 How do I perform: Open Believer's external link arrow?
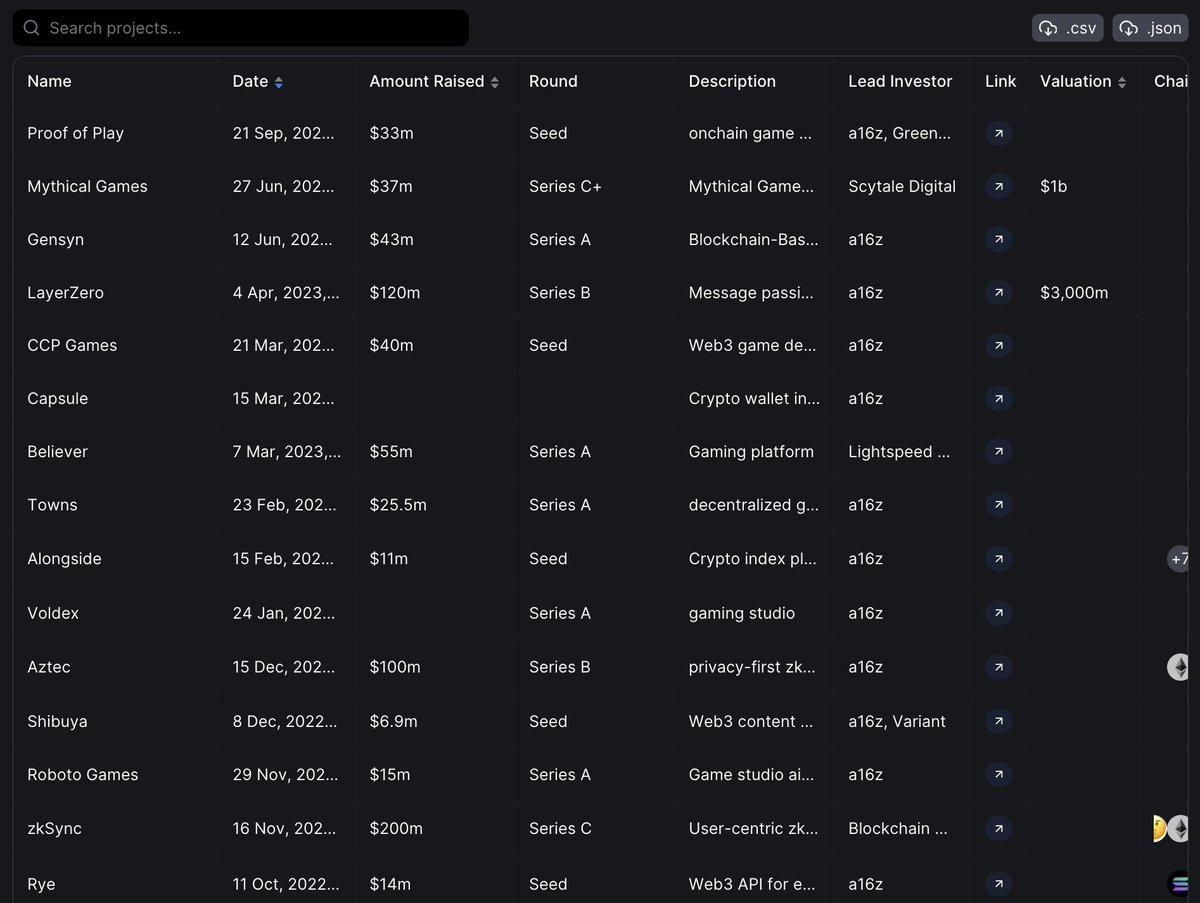[x=998, y=451]
